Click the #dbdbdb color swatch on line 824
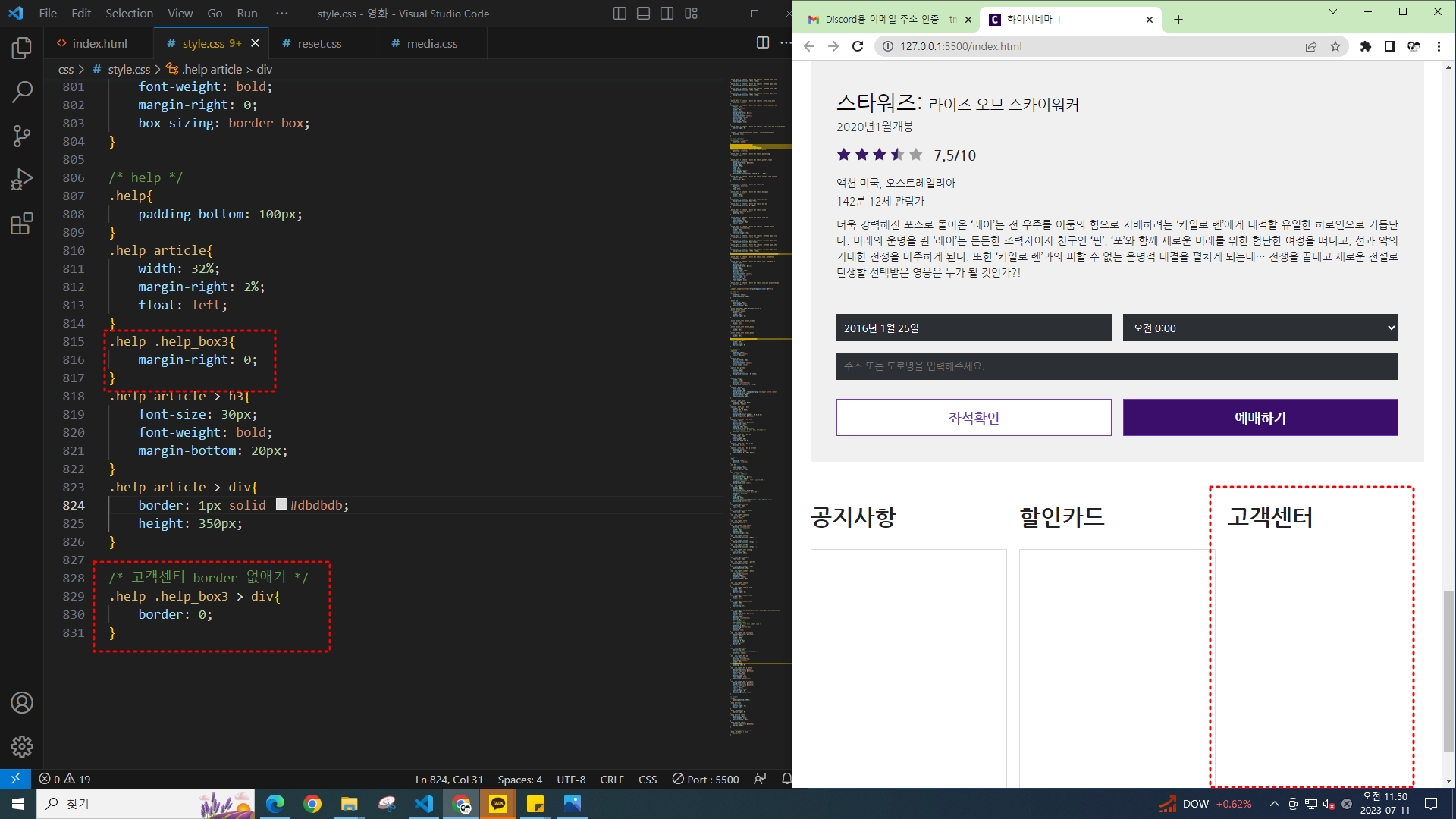The height and width of the screenshot is (819, 1456). [281, 504]
